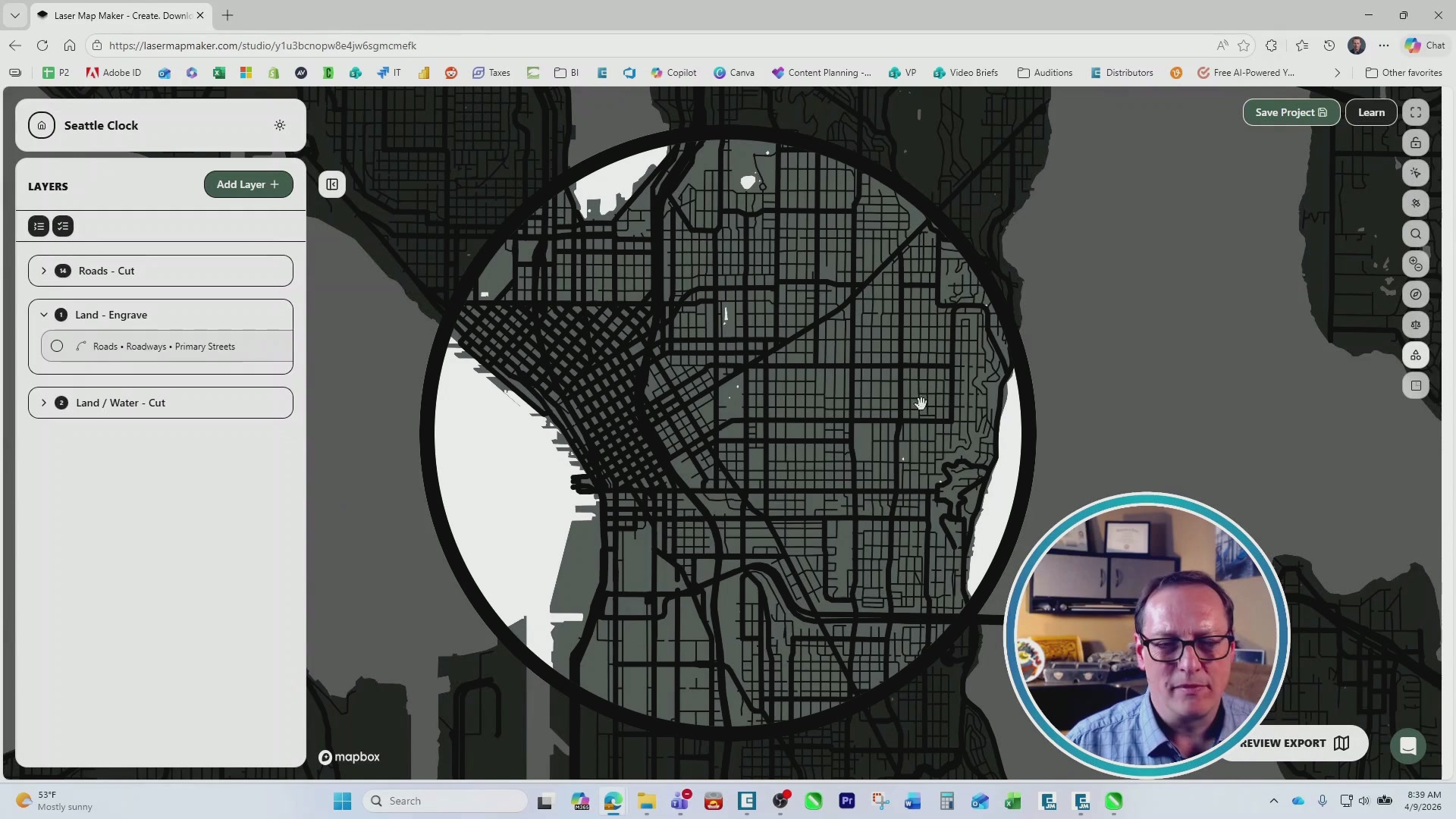Click the unlock icon on the right toolbar
This screenshot has height=819, width=1456.
[1415, 143]
